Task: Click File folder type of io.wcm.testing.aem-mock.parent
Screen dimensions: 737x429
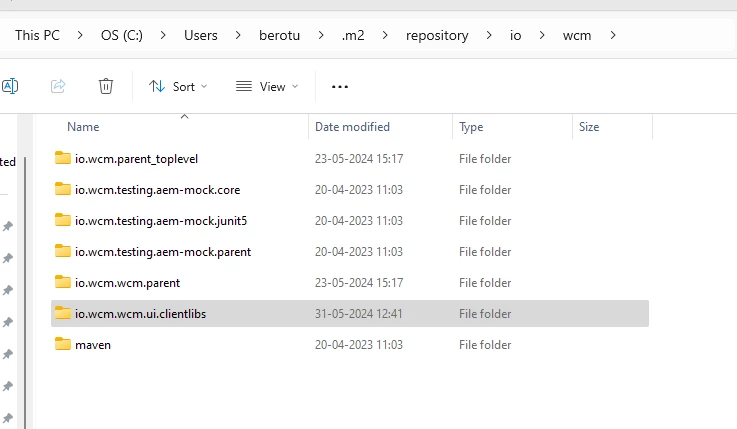Action: pos(485,252)
